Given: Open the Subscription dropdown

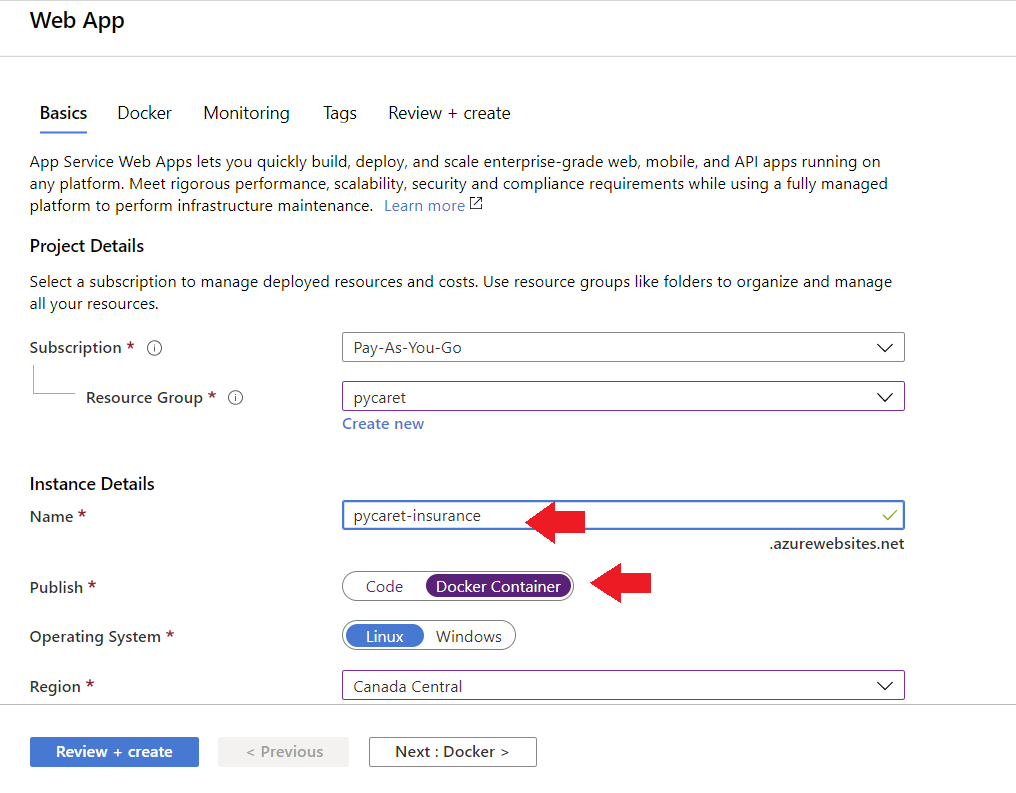Looking at the screenshot, I should [x=622, y=347].
